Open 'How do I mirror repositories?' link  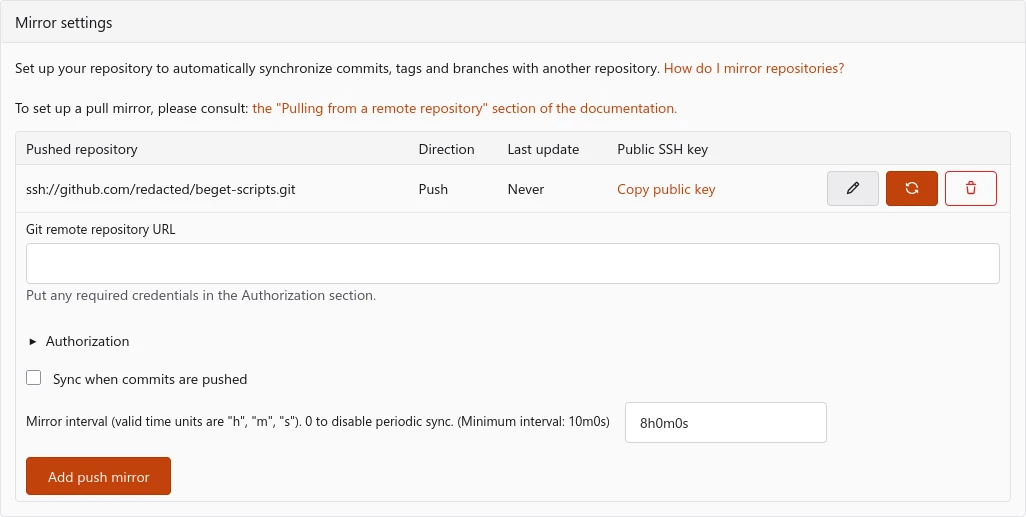point(754,69)
